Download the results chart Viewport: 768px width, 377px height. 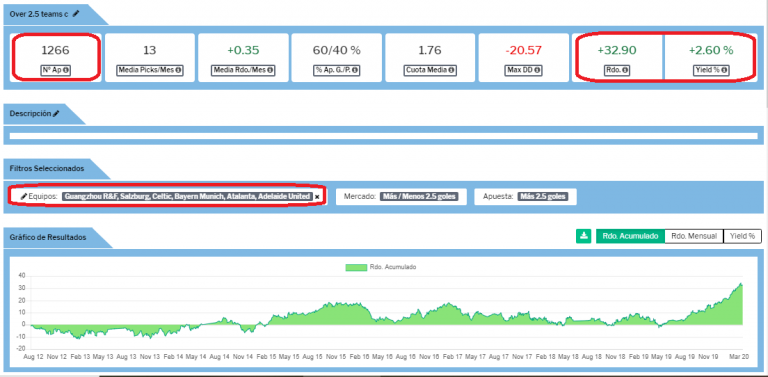(x=583, y=236)
